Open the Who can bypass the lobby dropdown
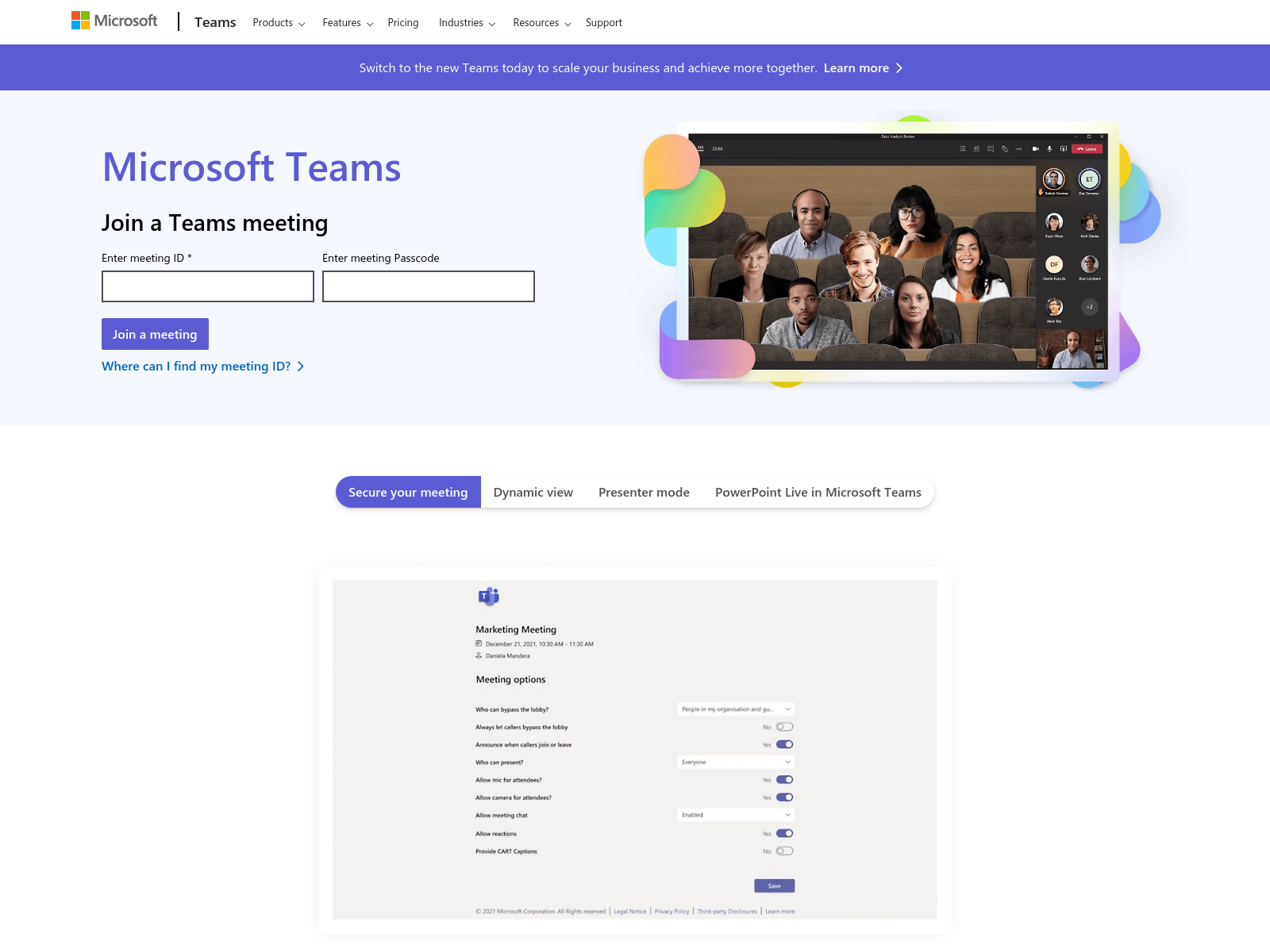Image resolution: width=1270 pixels, height=952 pixels. click(x=736, y=709)
